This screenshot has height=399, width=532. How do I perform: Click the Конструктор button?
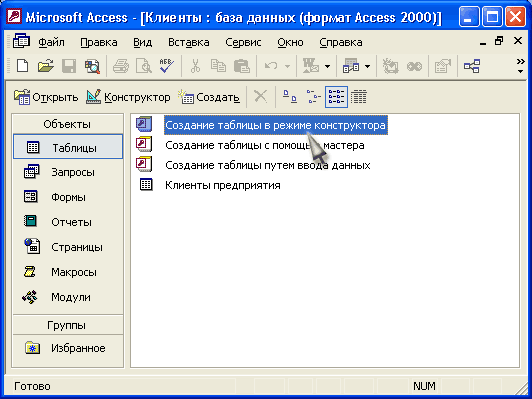(128, 97)
